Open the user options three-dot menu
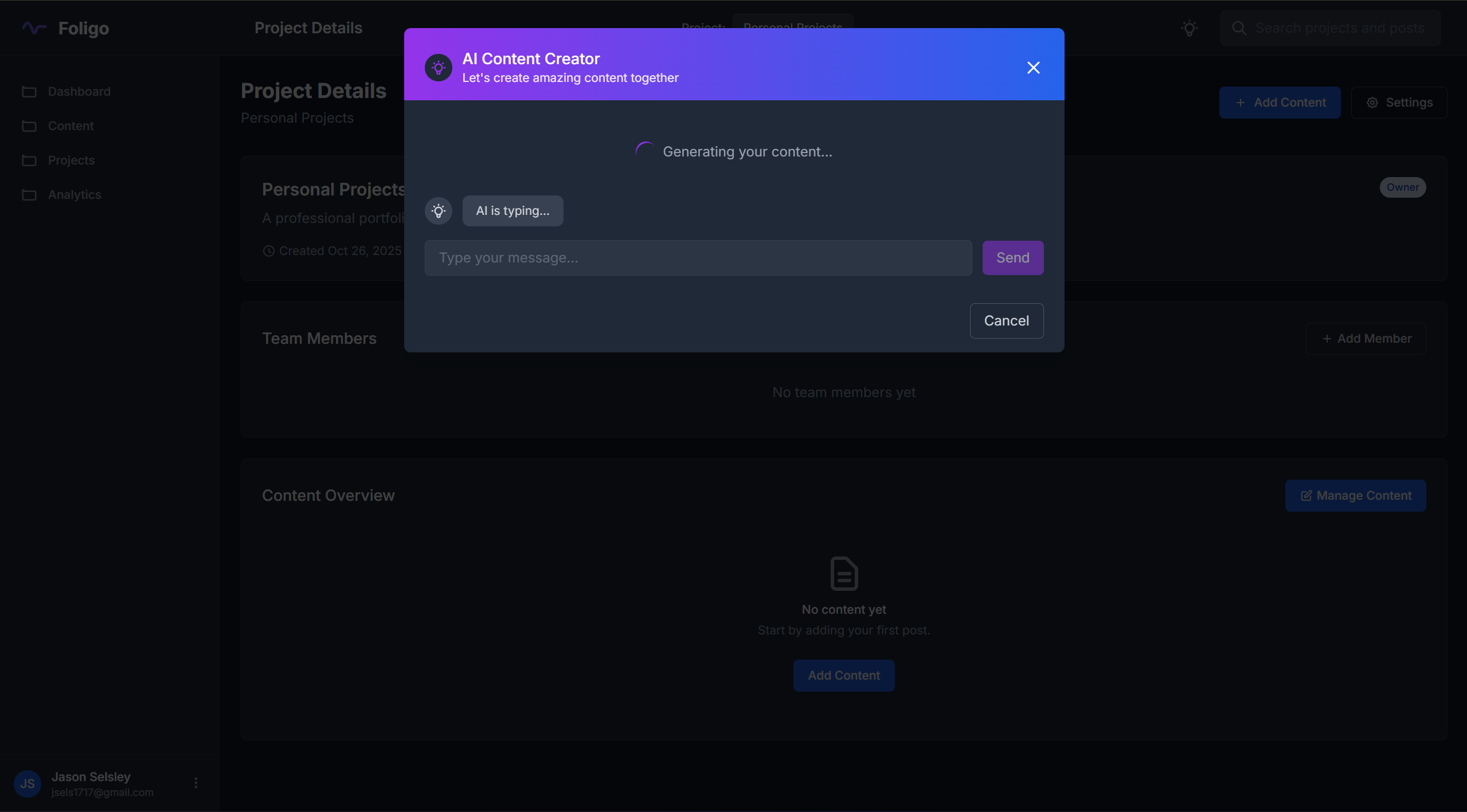This screenshot has height=812, width=1467. point(196,783)
